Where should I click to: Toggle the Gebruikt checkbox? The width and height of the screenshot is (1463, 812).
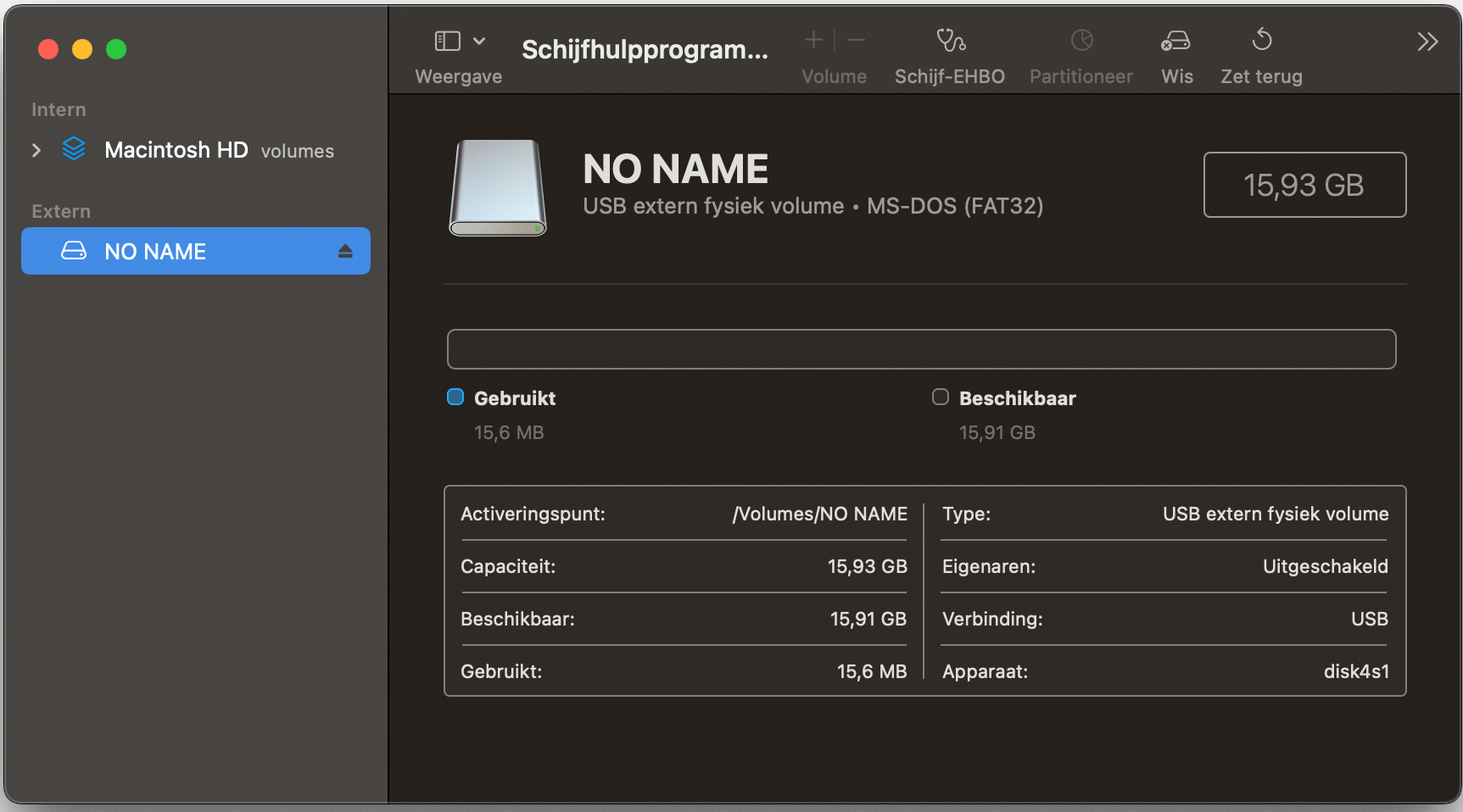coord(455,397)
